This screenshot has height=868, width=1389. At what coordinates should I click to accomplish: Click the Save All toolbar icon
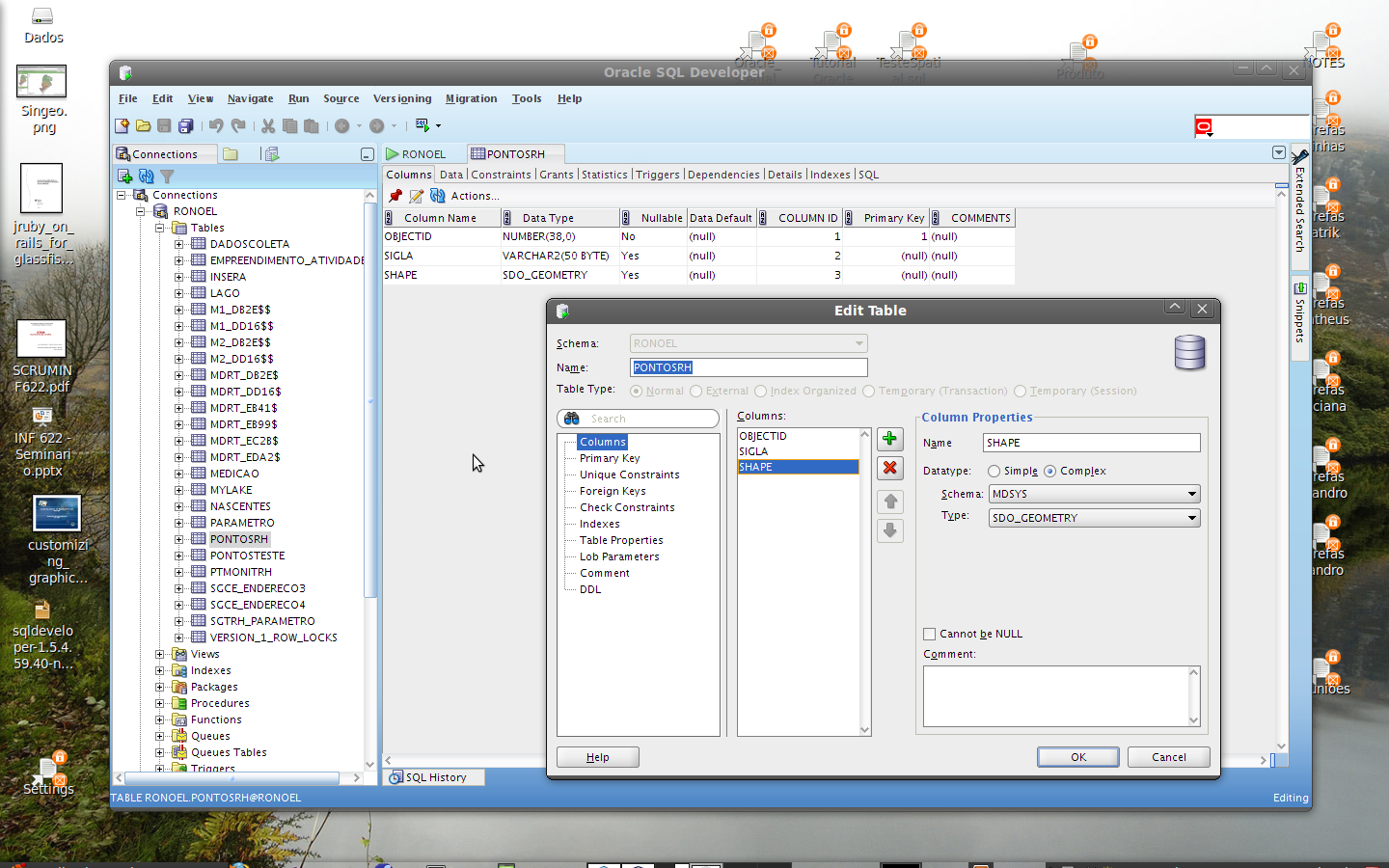click(x=186, y=125)
